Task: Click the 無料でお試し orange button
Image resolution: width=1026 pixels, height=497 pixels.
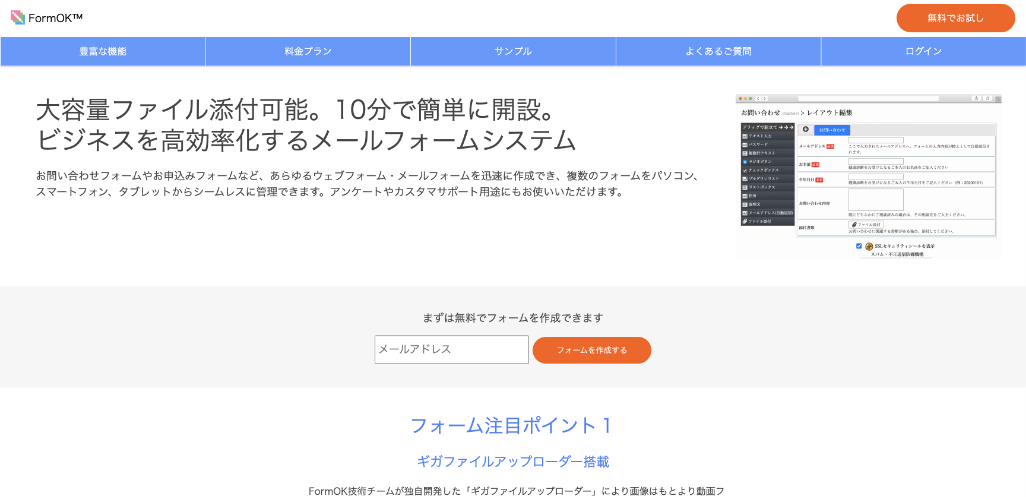Action: tap(955, 18)
